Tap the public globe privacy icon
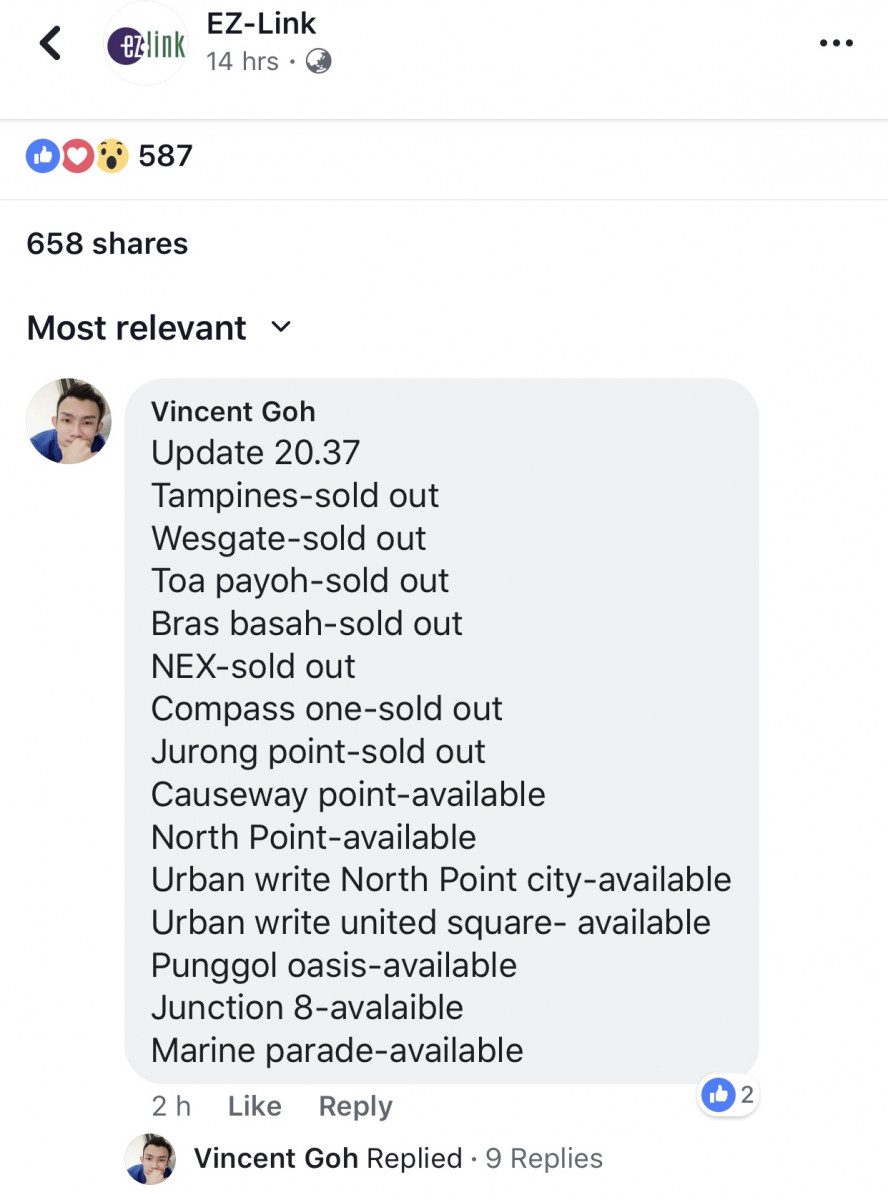Screen dimensions: 888x1200 (x=318, y=62)
